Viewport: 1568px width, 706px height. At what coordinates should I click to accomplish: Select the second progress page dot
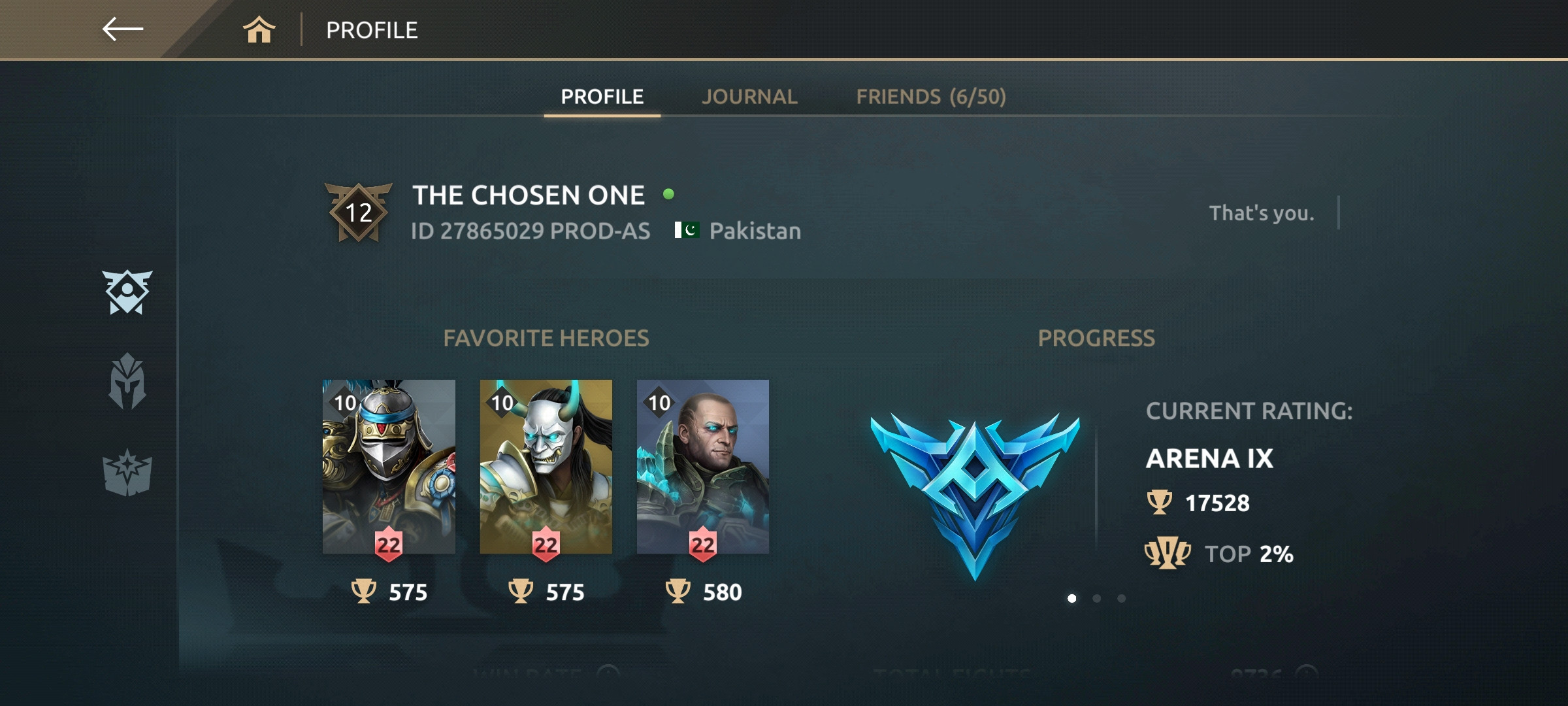point(1096,598)
